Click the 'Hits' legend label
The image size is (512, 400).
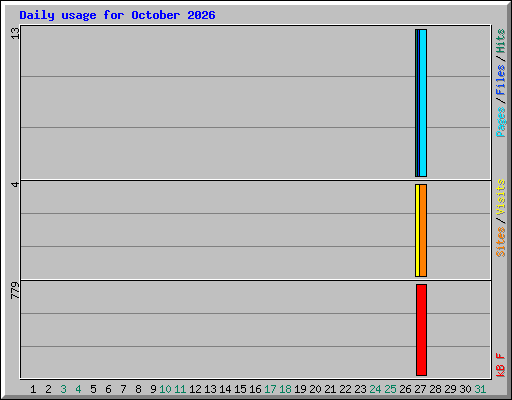[500, 41]
